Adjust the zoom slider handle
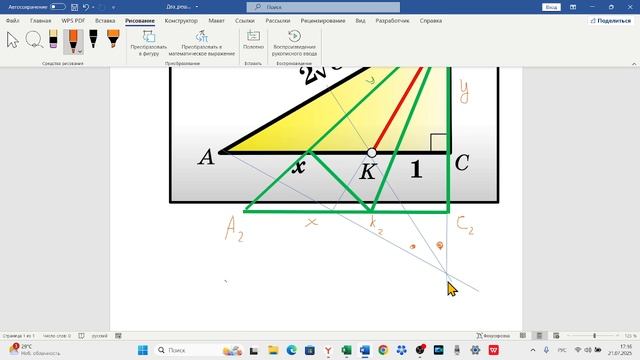 (x=594, y=336)
